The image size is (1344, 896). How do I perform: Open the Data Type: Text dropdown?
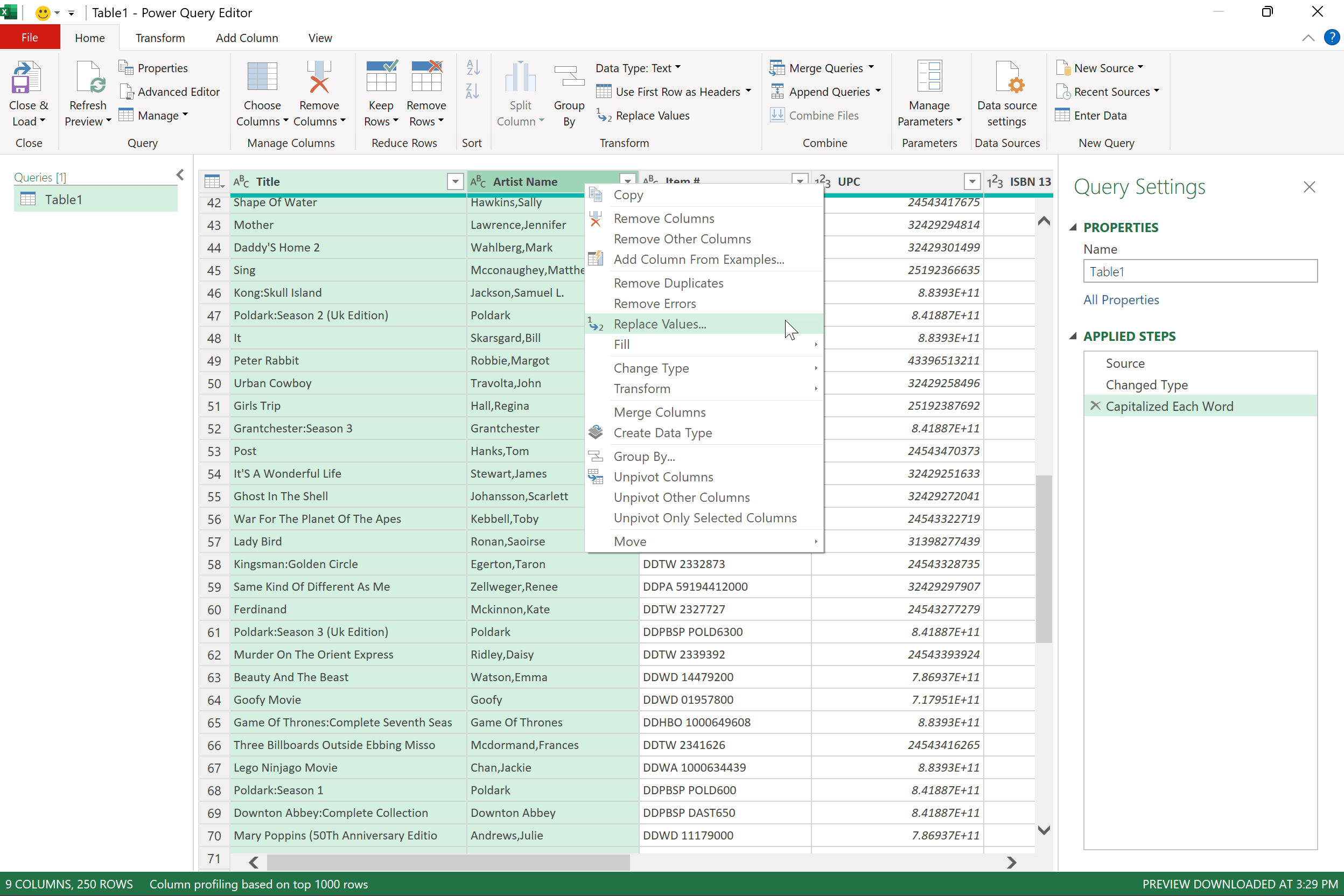pos(638,67)
